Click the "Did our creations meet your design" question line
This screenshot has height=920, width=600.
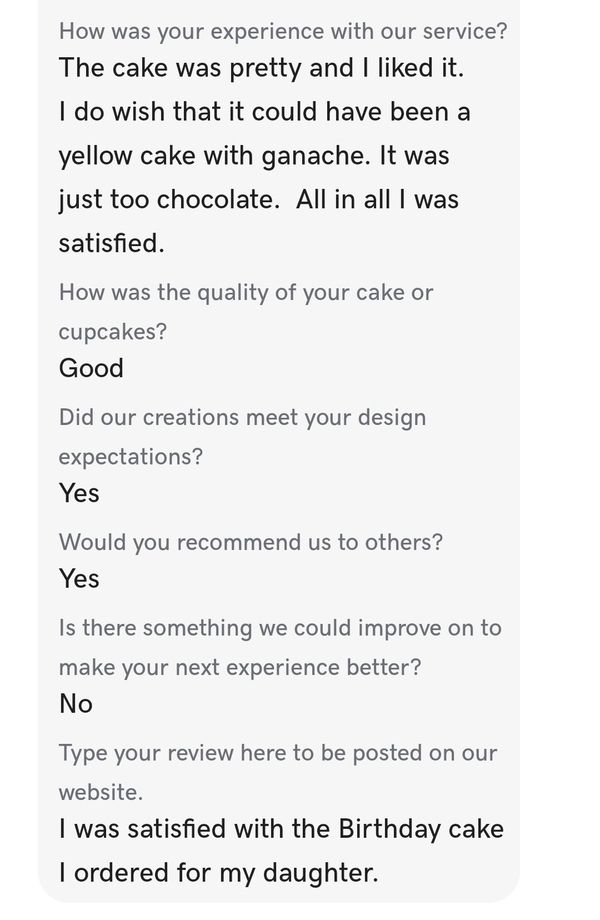[242, 417]
